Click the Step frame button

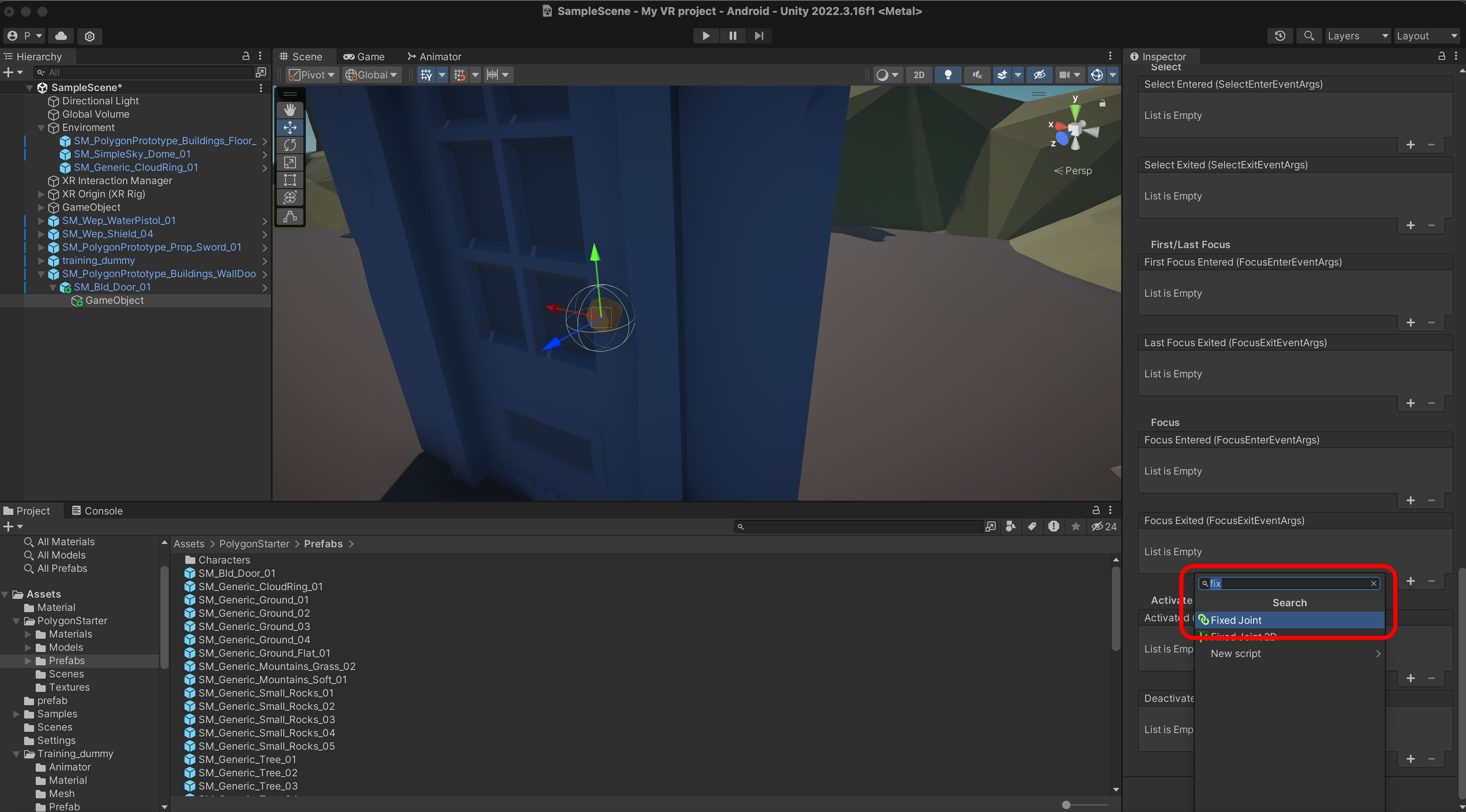point(759,36)
